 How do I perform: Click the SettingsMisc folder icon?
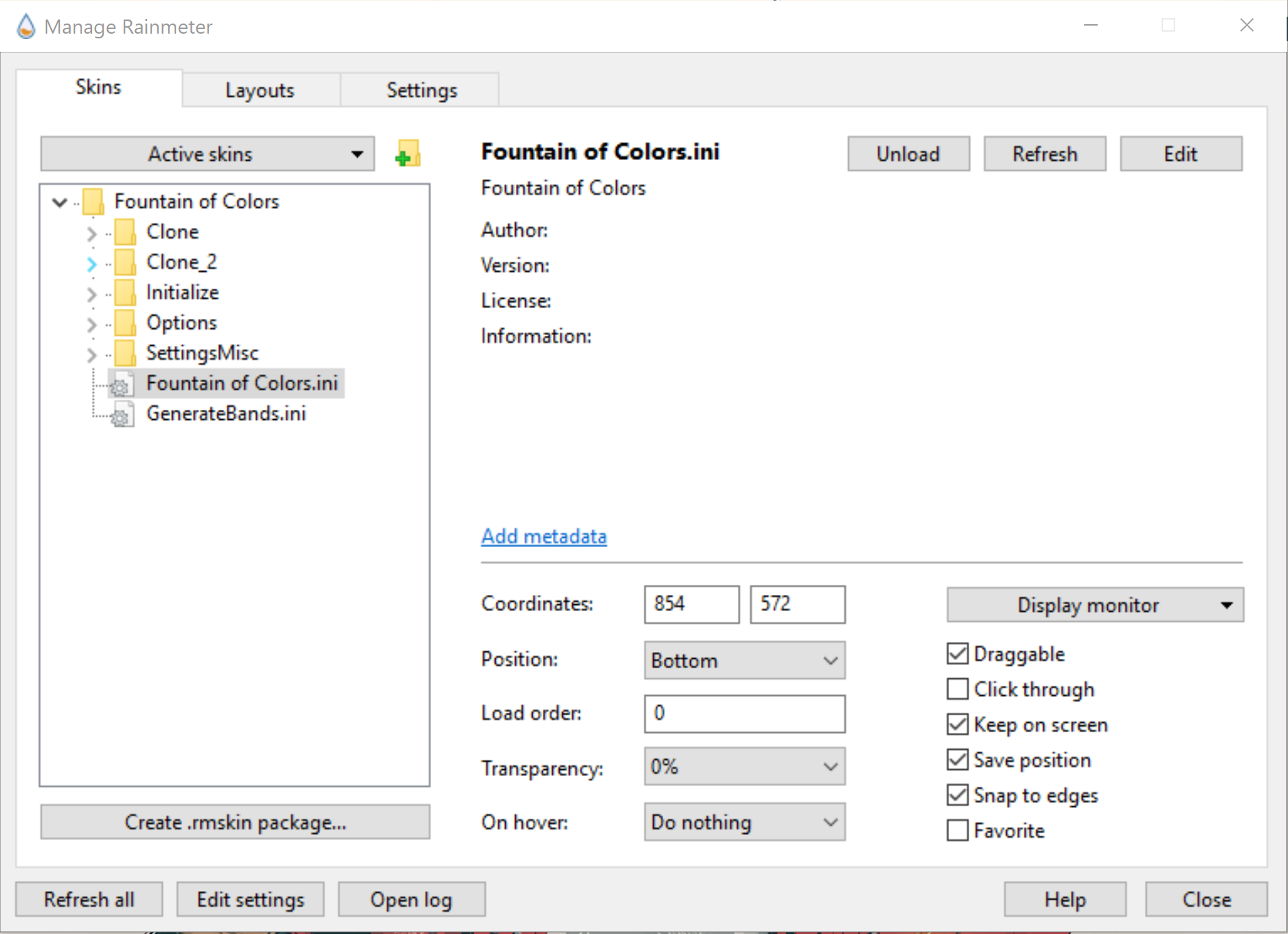click(x=125, y=353)
